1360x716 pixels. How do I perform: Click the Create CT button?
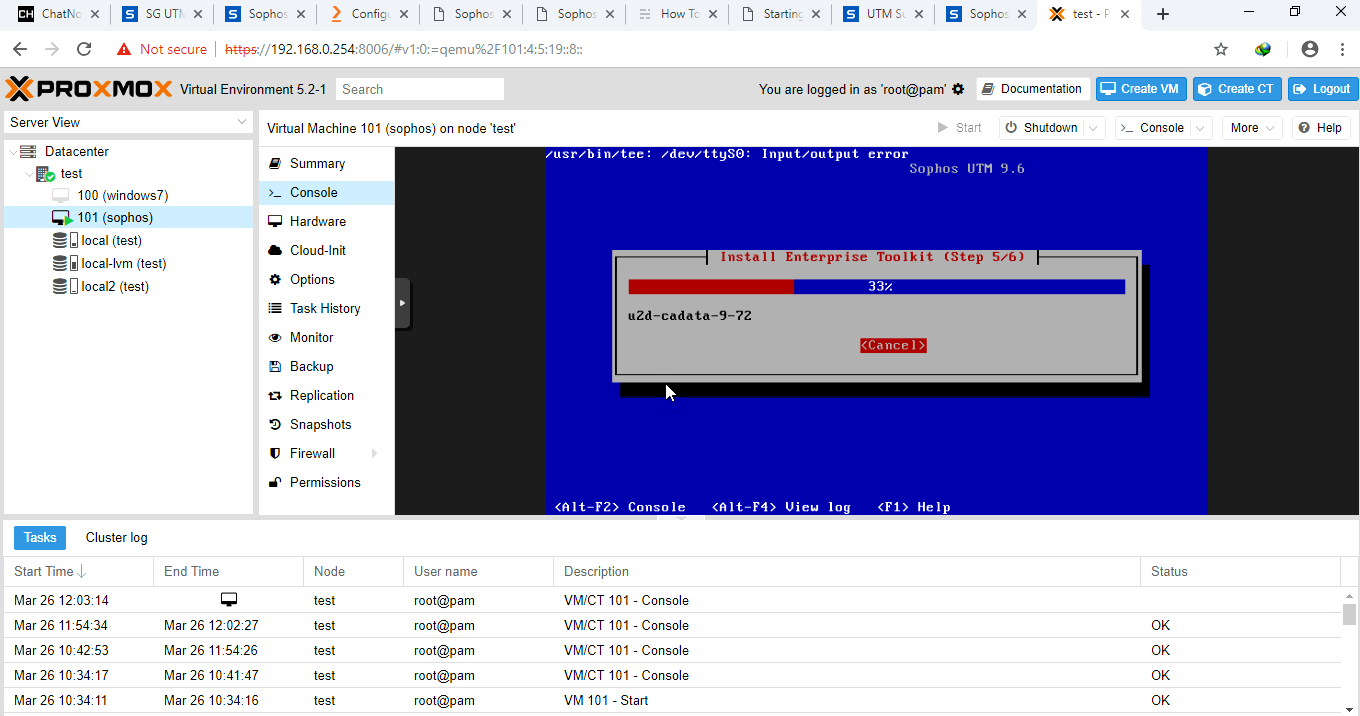(x=1237, y=89)
